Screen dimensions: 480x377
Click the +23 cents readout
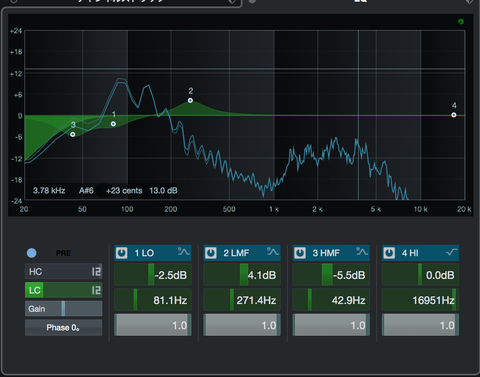tap(124, 191)
